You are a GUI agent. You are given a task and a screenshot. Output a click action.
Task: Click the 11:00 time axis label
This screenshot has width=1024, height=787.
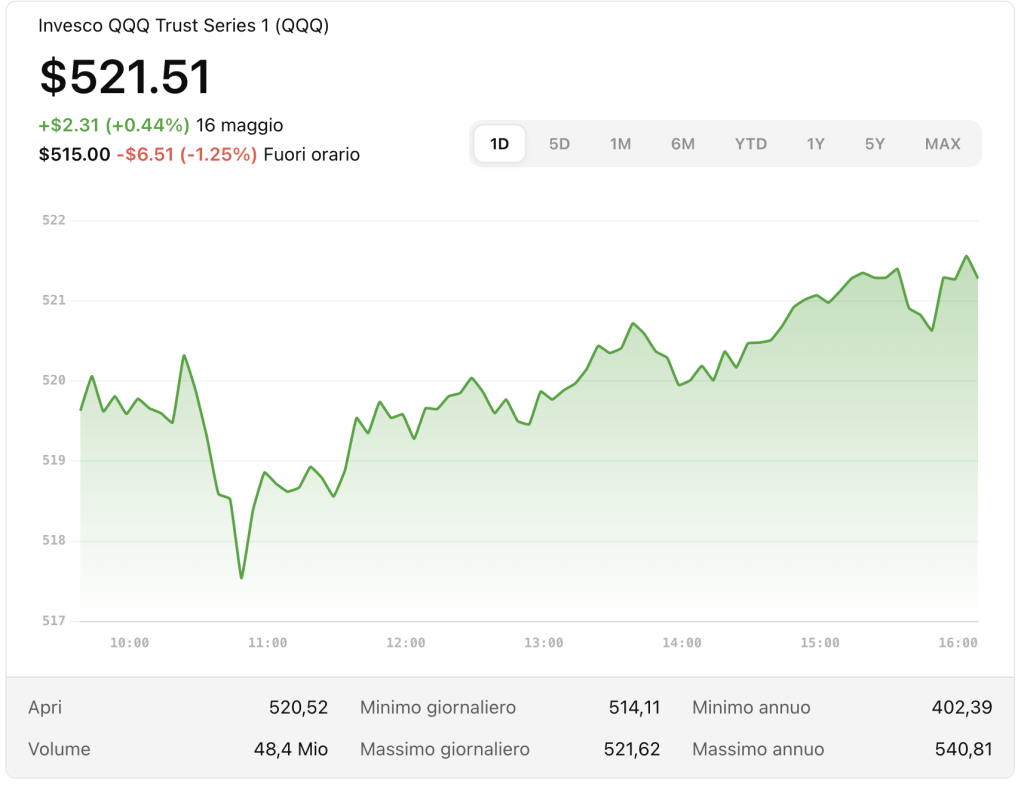(268, 643)
